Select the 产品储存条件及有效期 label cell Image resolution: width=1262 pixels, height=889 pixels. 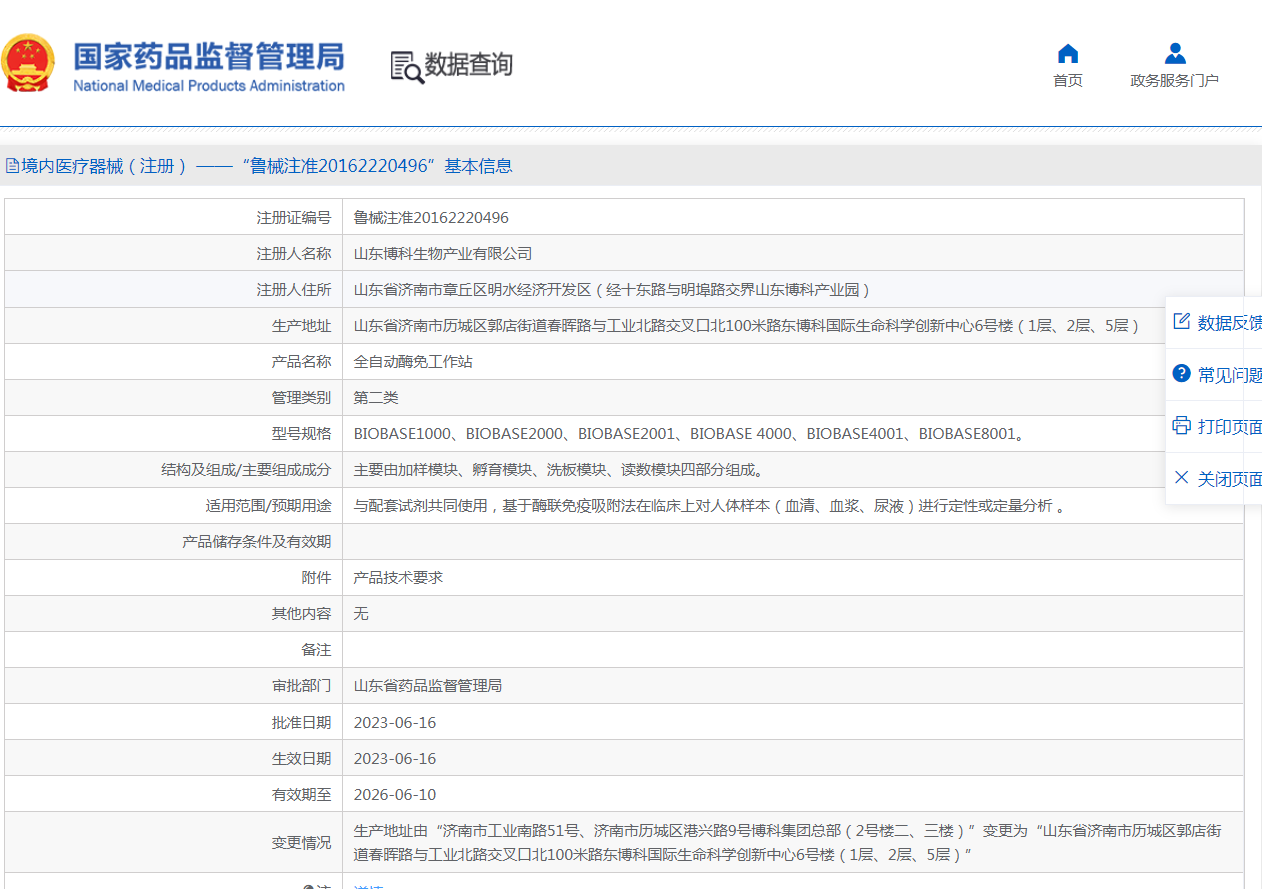pyautogui.click(x=173, y=541)
